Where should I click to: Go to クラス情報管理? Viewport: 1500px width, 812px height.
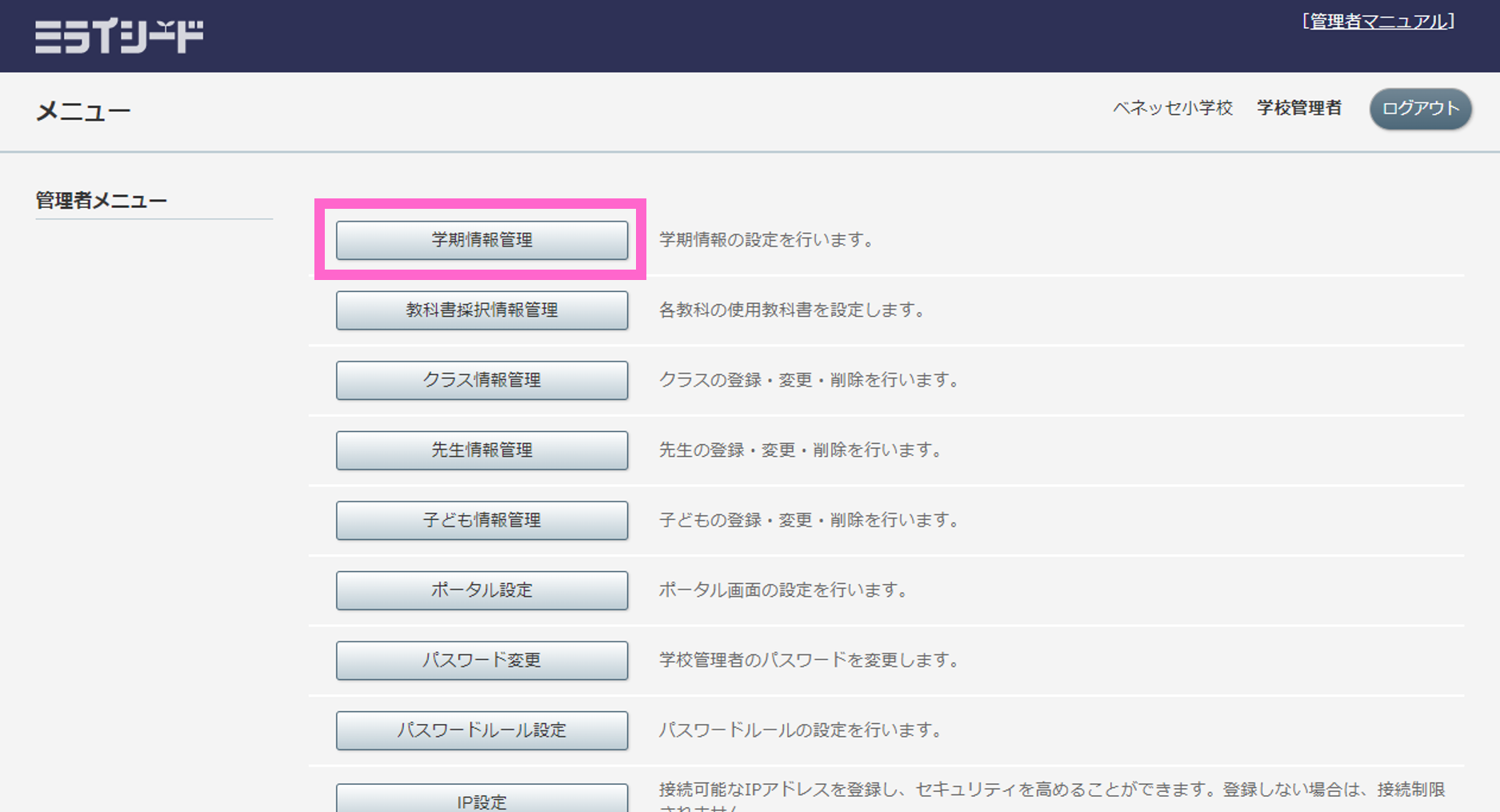(x=482, y=380)
